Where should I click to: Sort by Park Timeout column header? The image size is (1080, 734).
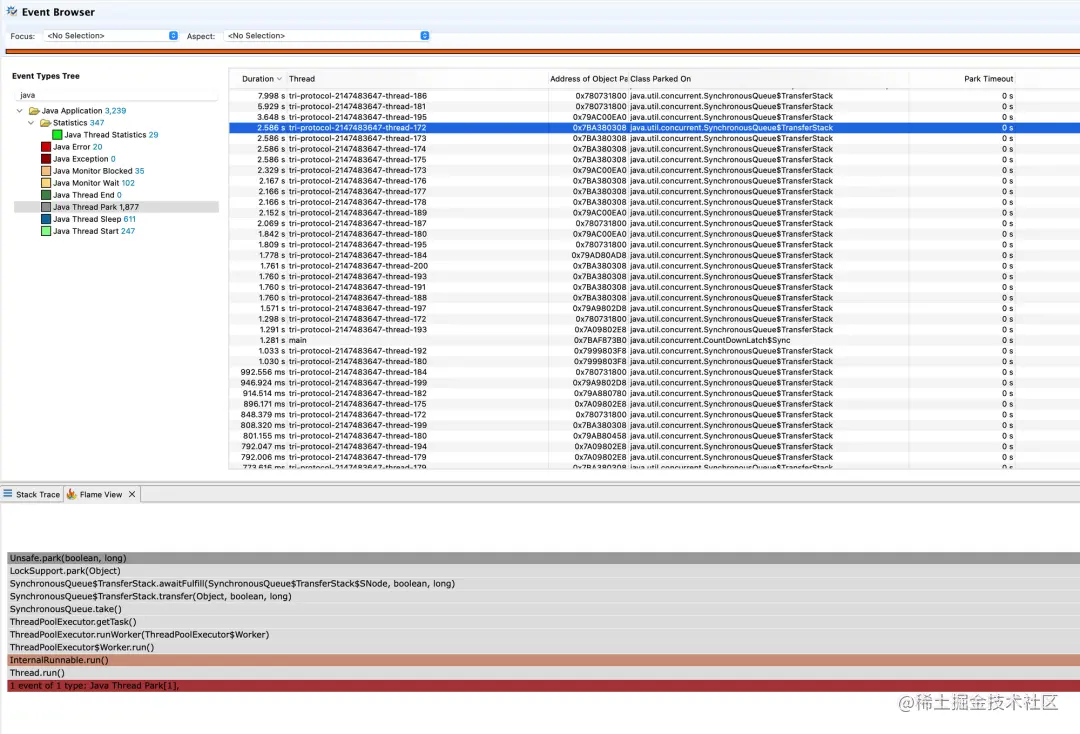click(x=962, y=79)
